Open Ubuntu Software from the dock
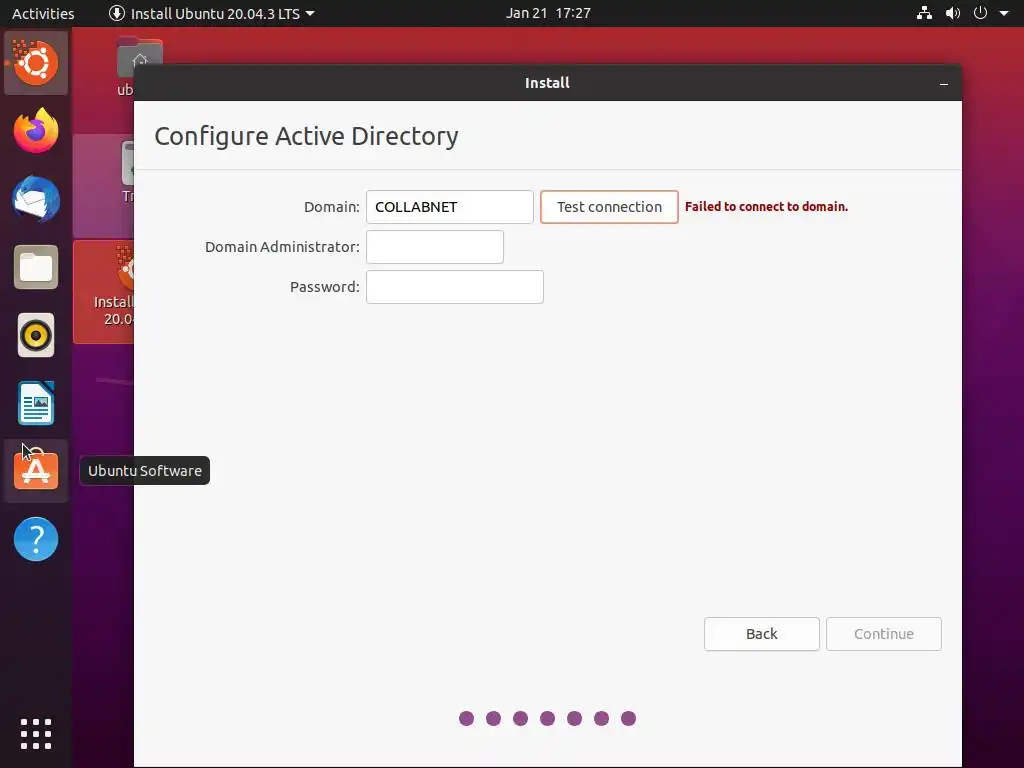1024x768 pixels. [x=36, y=471]
